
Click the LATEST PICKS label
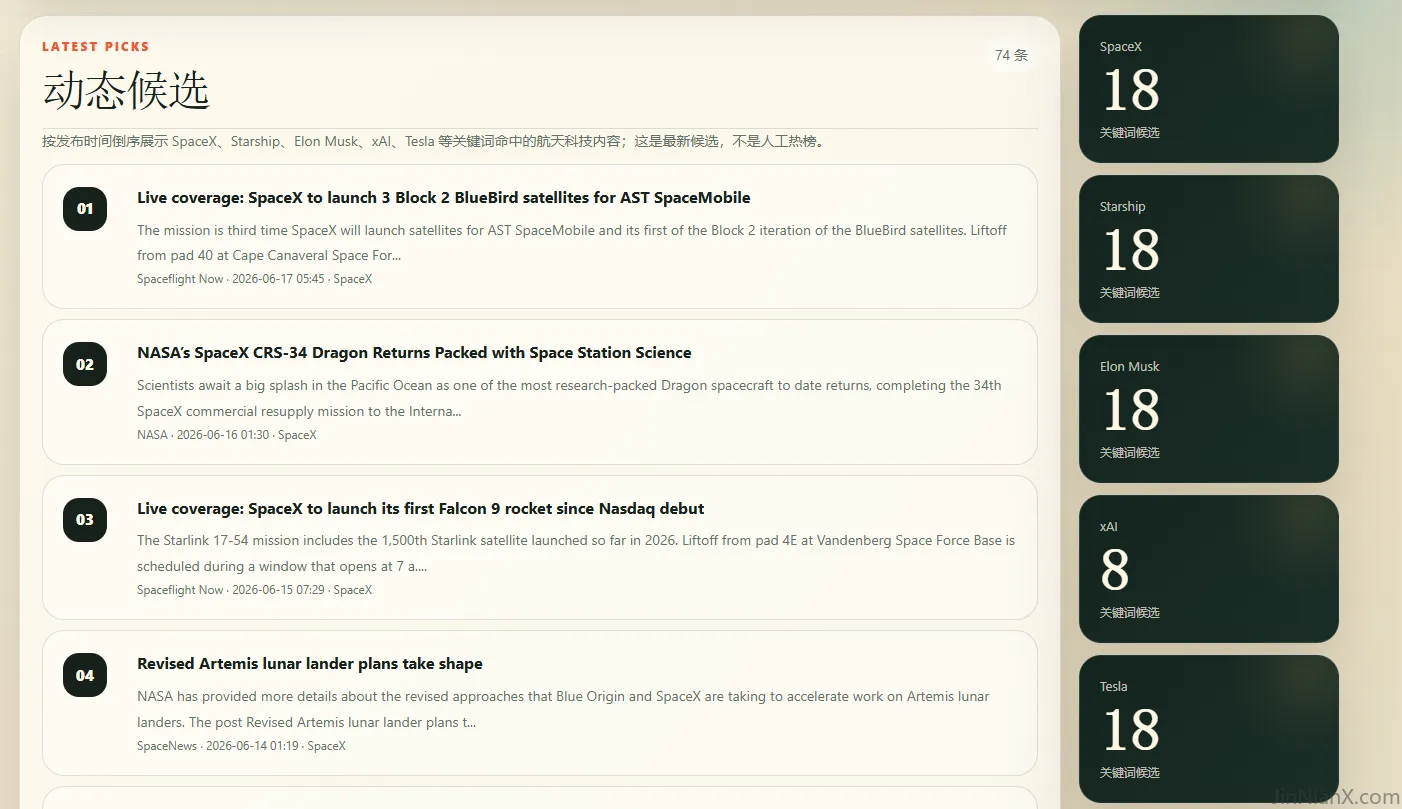click(96, 47)
